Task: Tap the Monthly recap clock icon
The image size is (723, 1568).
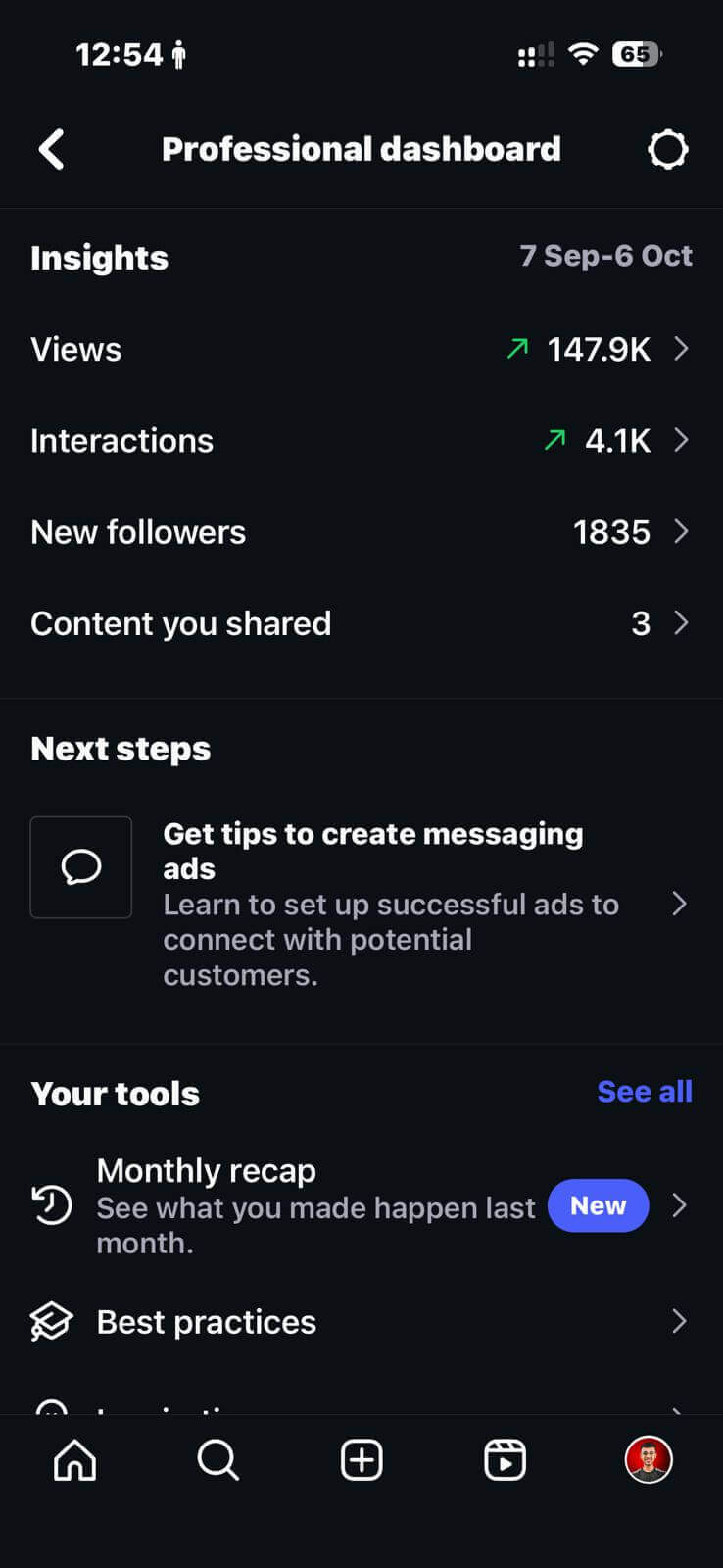Action: click(x=52, y=1205)
